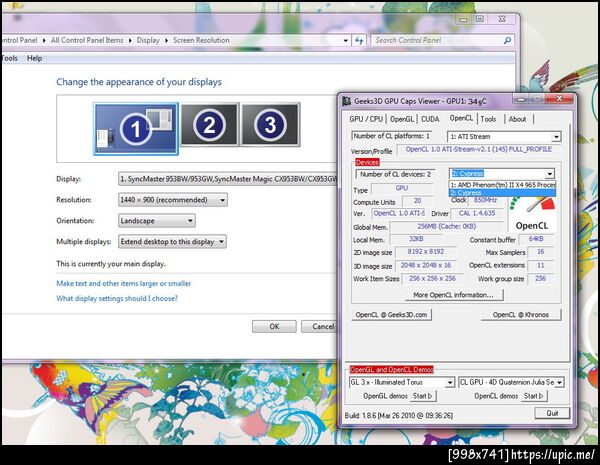Click All Control Panel Items breadcrumb

[x=87, y=40]
